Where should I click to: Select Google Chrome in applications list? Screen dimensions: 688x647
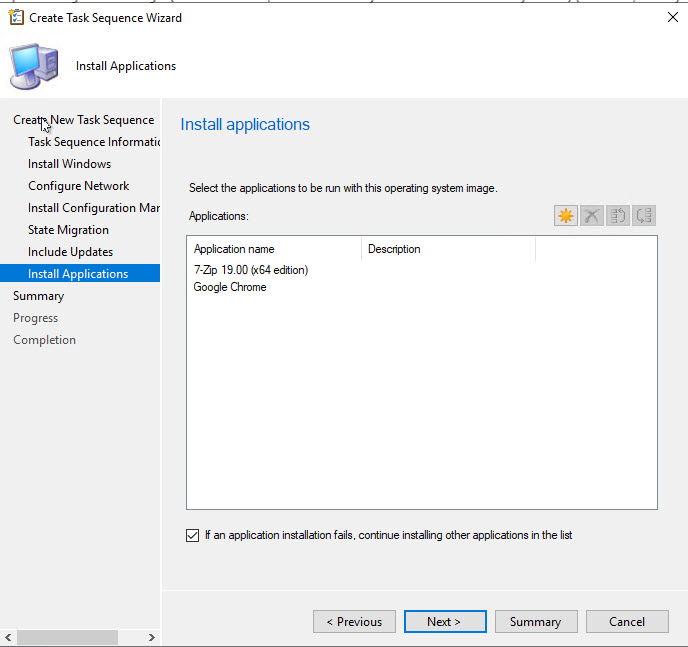tap(230, 287)
